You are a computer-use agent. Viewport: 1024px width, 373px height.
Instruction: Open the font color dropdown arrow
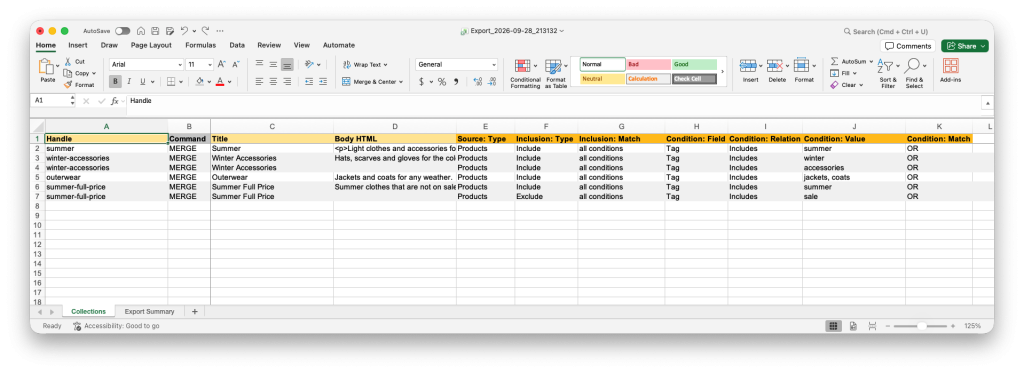pyautogui.click(x=230, y=82)
